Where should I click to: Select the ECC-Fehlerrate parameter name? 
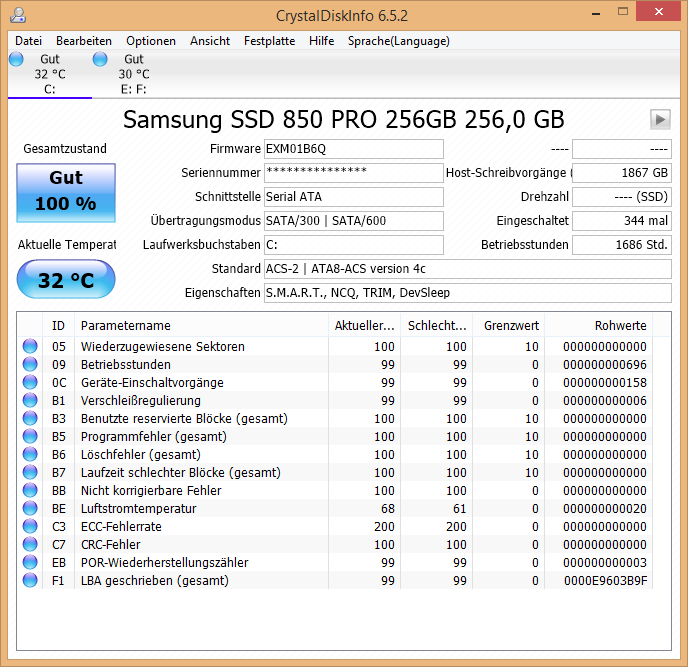coord(121,527)
